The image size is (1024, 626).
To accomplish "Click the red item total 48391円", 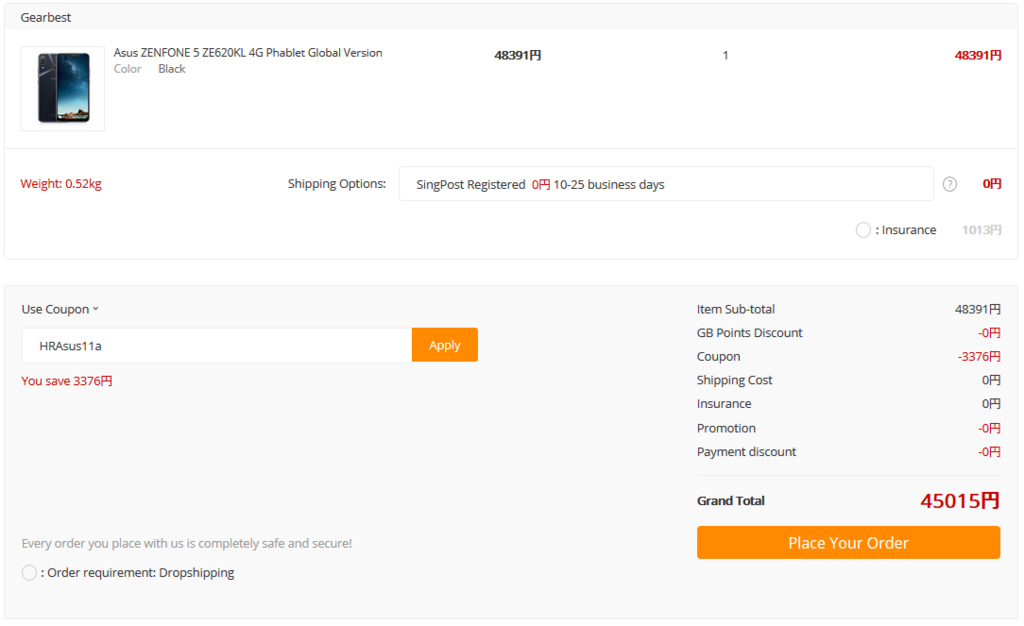I will click(x=978, y=55).
